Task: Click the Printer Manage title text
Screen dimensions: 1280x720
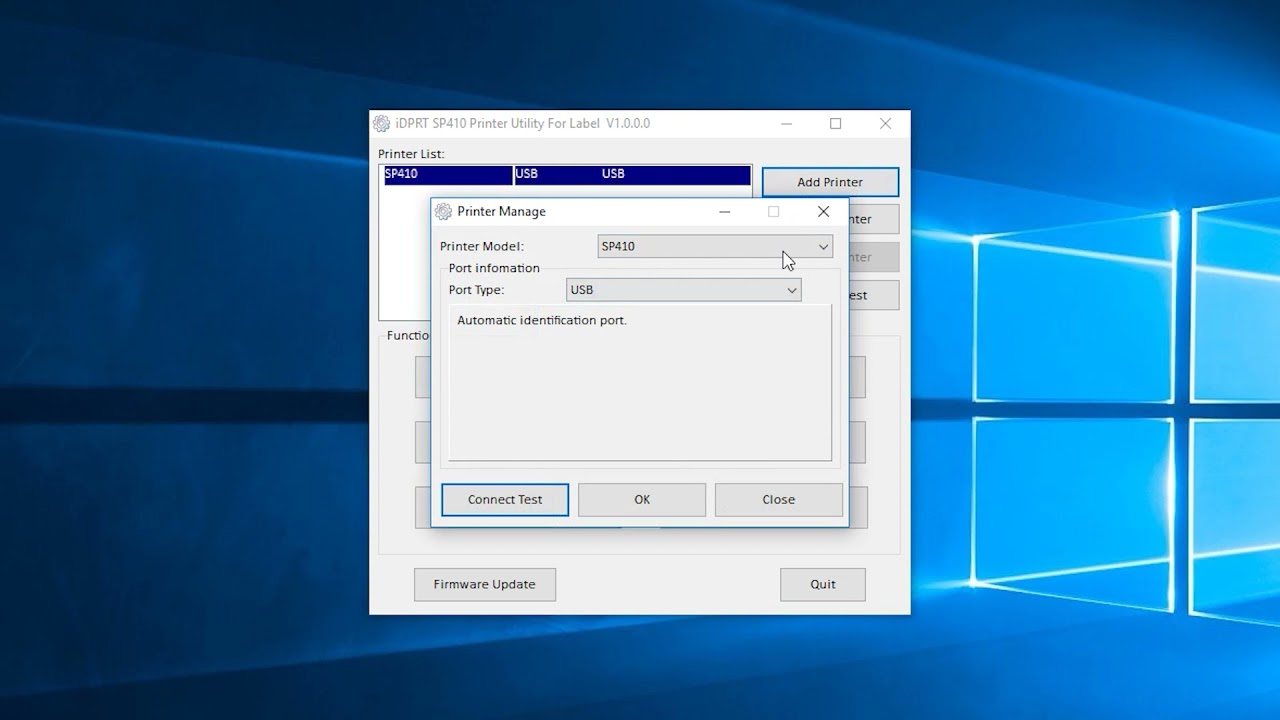Action: pyautogui.click(x=501, y=212)
